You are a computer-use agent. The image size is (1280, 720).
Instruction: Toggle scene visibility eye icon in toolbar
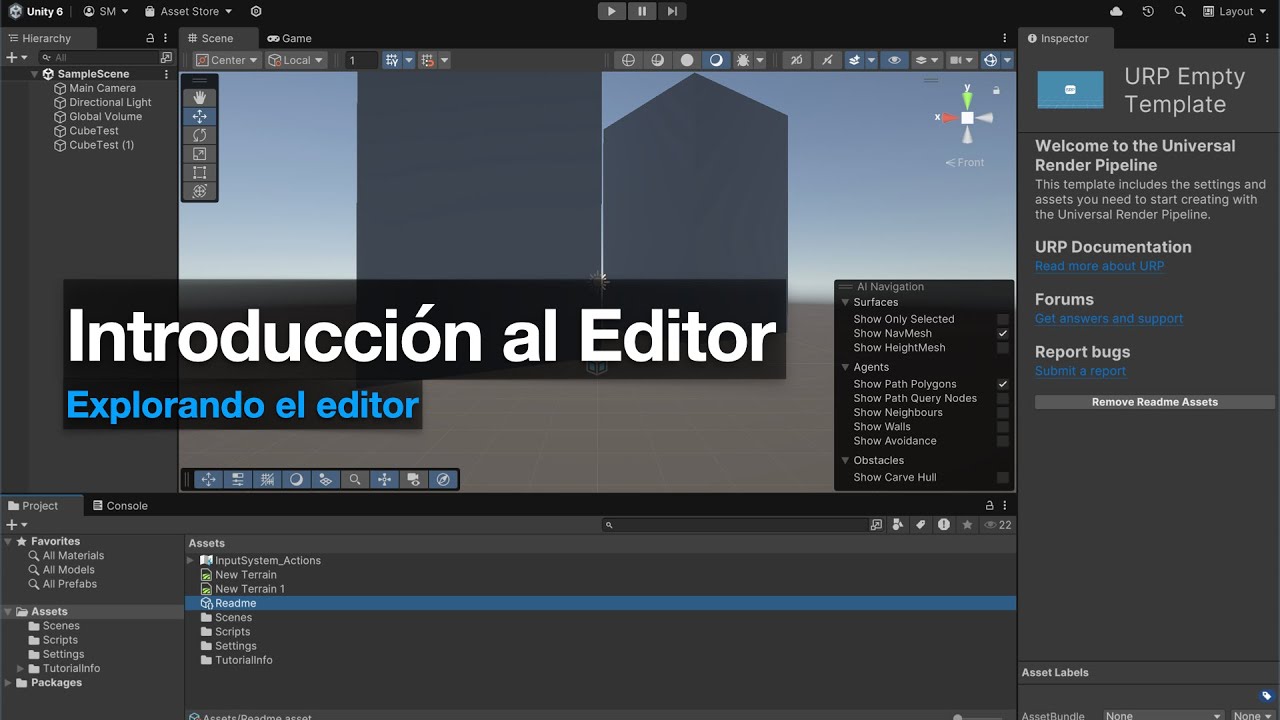pos(894,60)
